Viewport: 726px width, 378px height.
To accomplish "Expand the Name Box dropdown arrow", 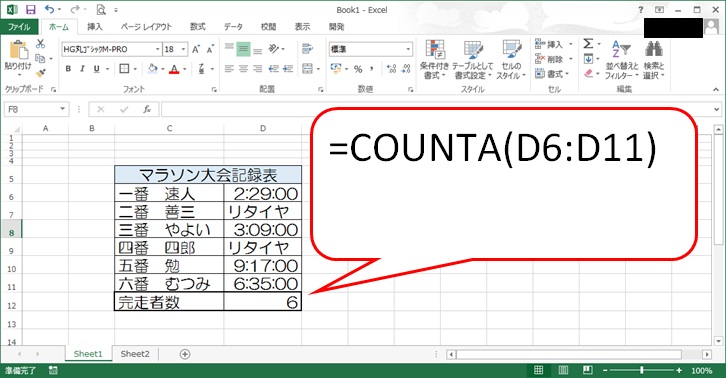I will 63,109.
